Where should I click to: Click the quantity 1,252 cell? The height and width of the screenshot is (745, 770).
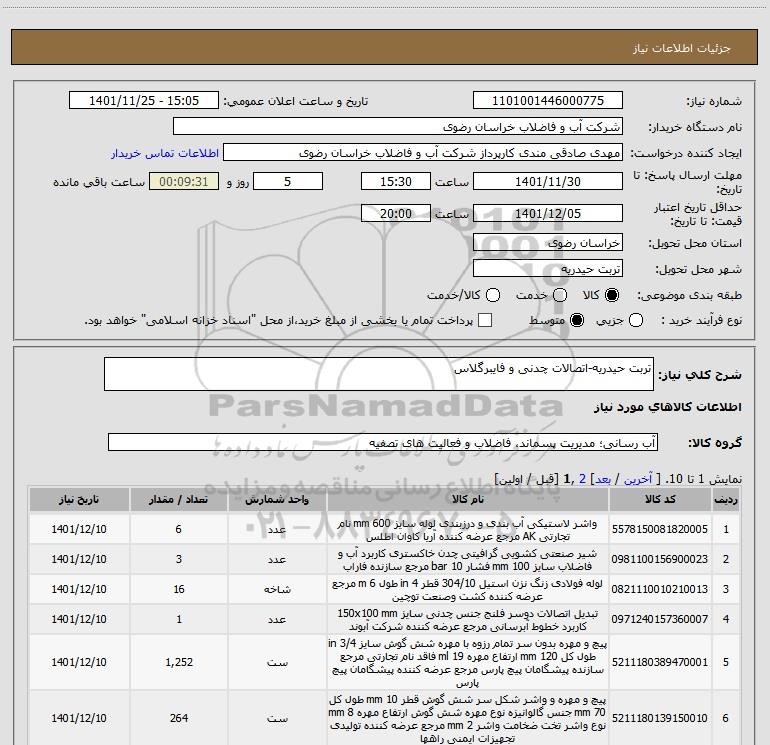[179, 662]
